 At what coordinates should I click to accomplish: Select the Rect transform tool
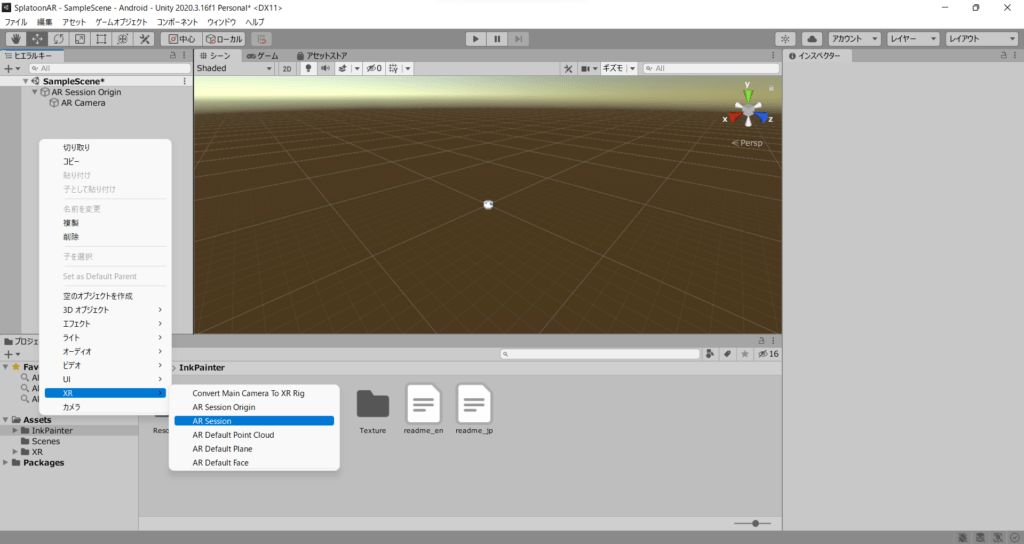(x=101, y=39)
